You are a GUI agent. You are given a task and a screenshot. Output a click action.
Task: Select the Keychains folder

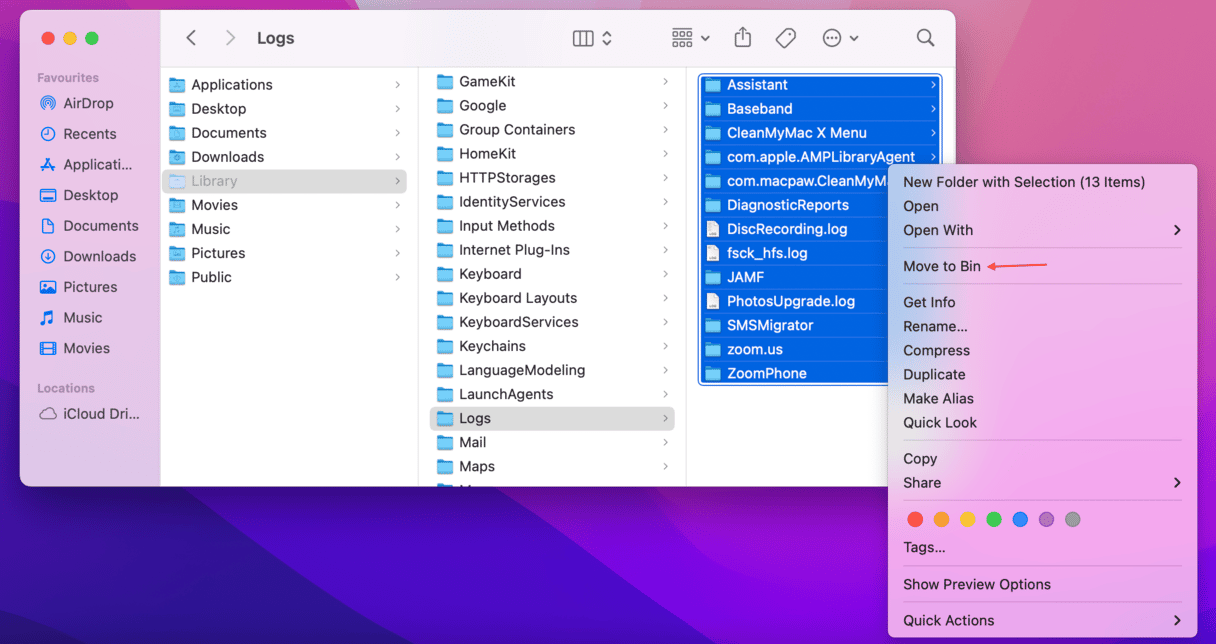pos(552,346)
